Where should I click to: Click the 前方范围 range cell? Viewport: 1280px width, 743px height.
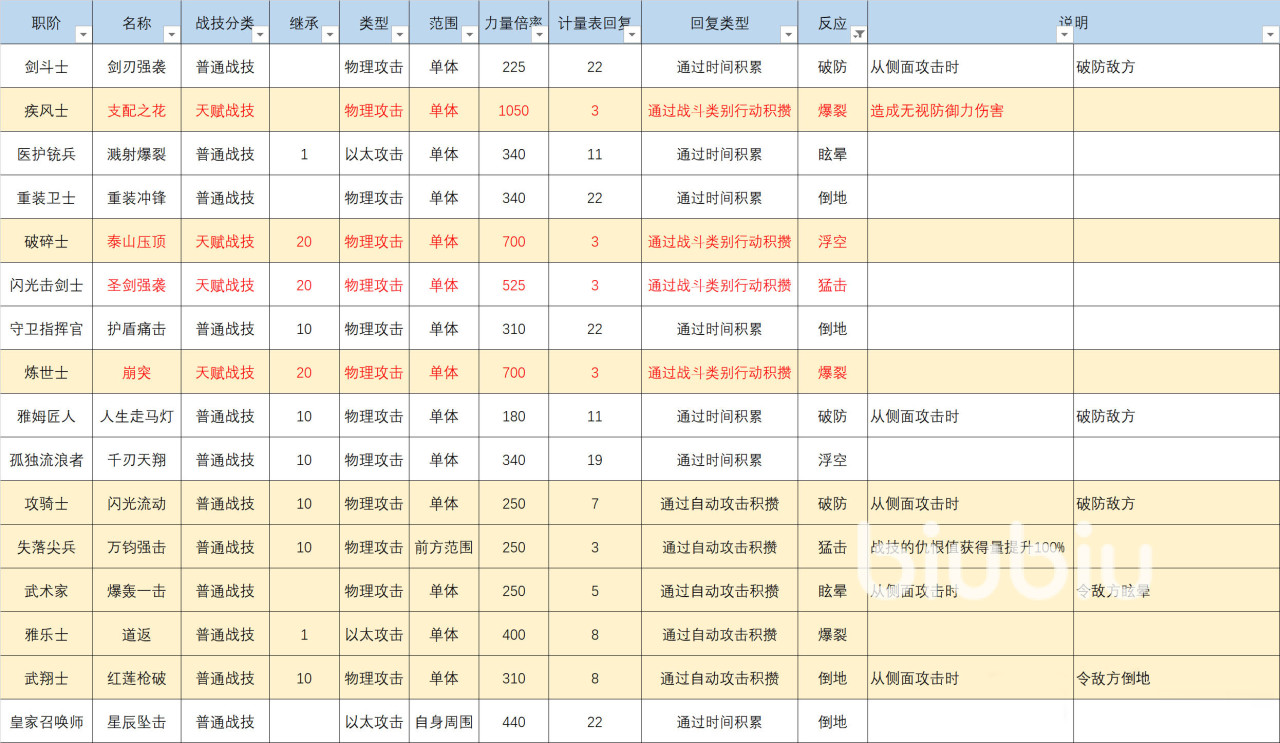pyautogui.click(x=444, y=548)
